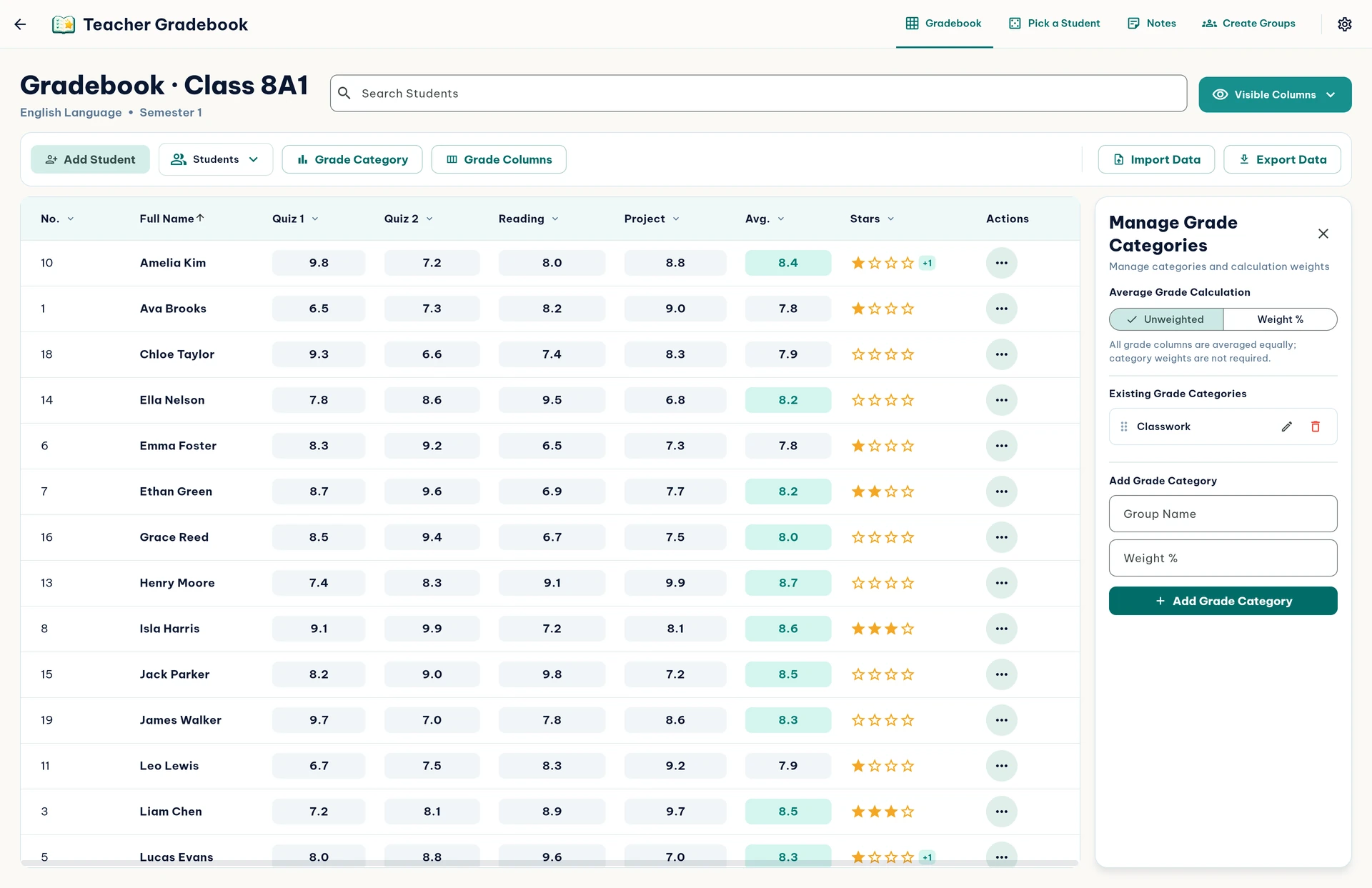1372x888 pixels.
Task: Open the actions menu for Amelia Kim
Action: (x=1002, y=263)
